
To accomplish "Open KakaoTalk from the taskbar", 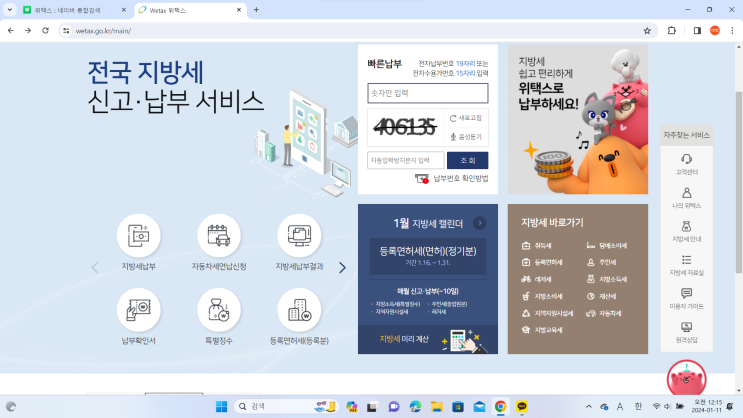I will point(522,407).
